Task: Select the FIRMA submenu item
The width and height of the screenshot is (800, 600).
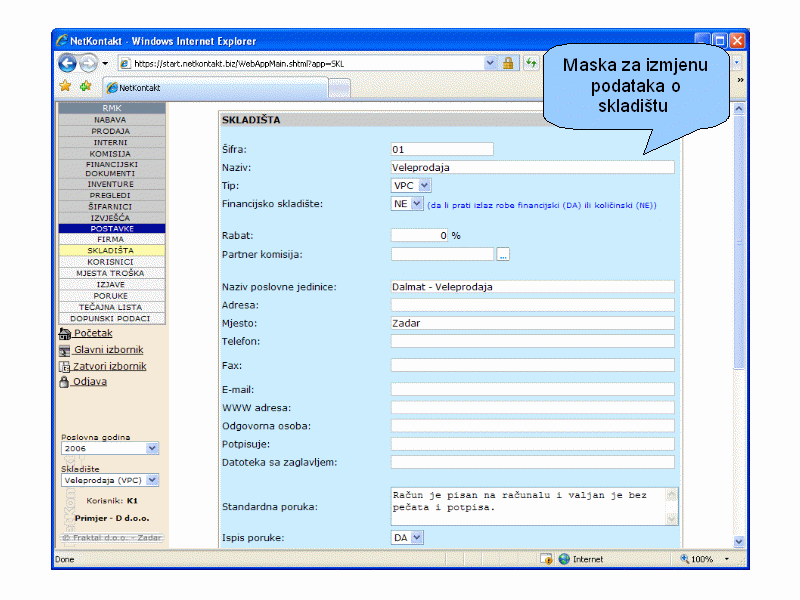Action: [x=112, y=239]
